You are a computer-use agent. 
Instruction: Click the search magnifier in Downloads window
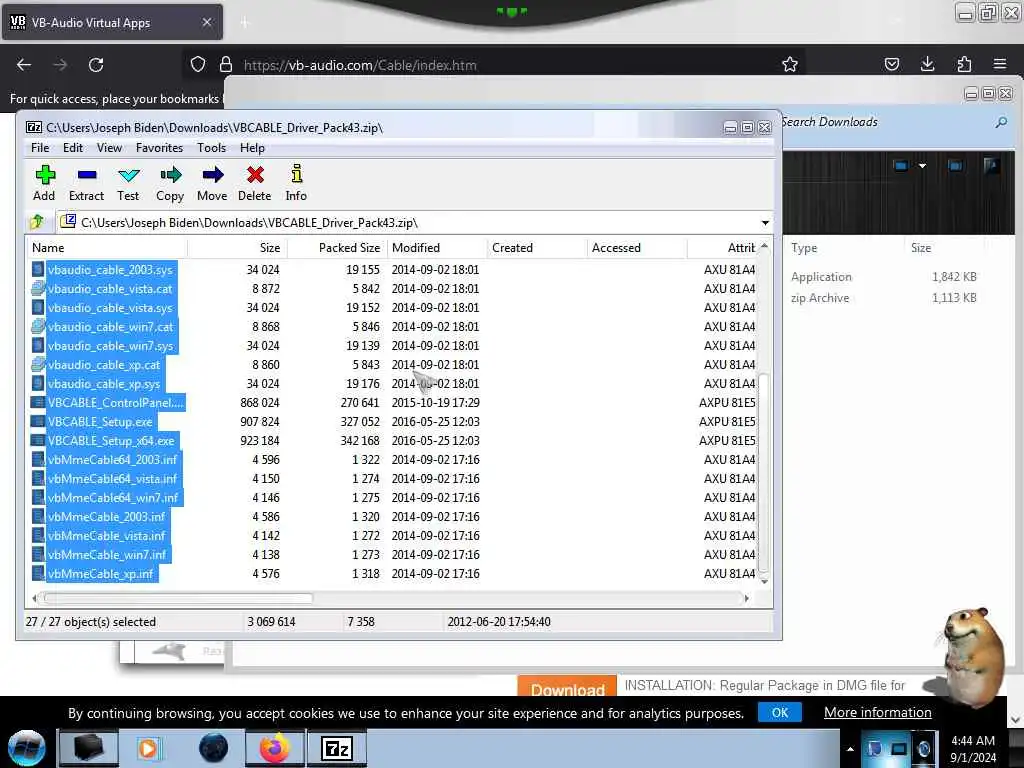1001,122
